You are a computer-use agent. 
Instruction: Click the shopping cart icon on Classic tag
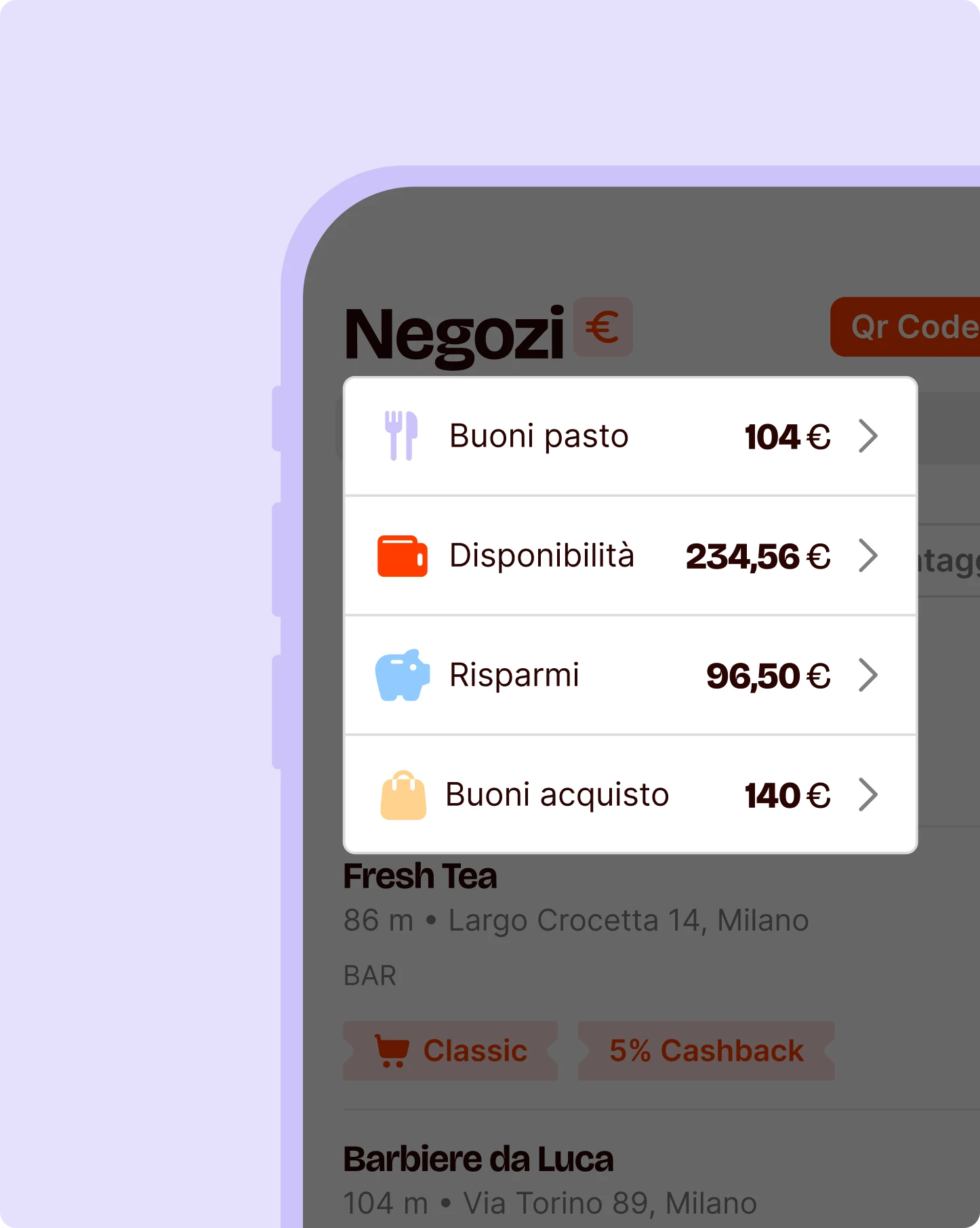(392, 1051)
